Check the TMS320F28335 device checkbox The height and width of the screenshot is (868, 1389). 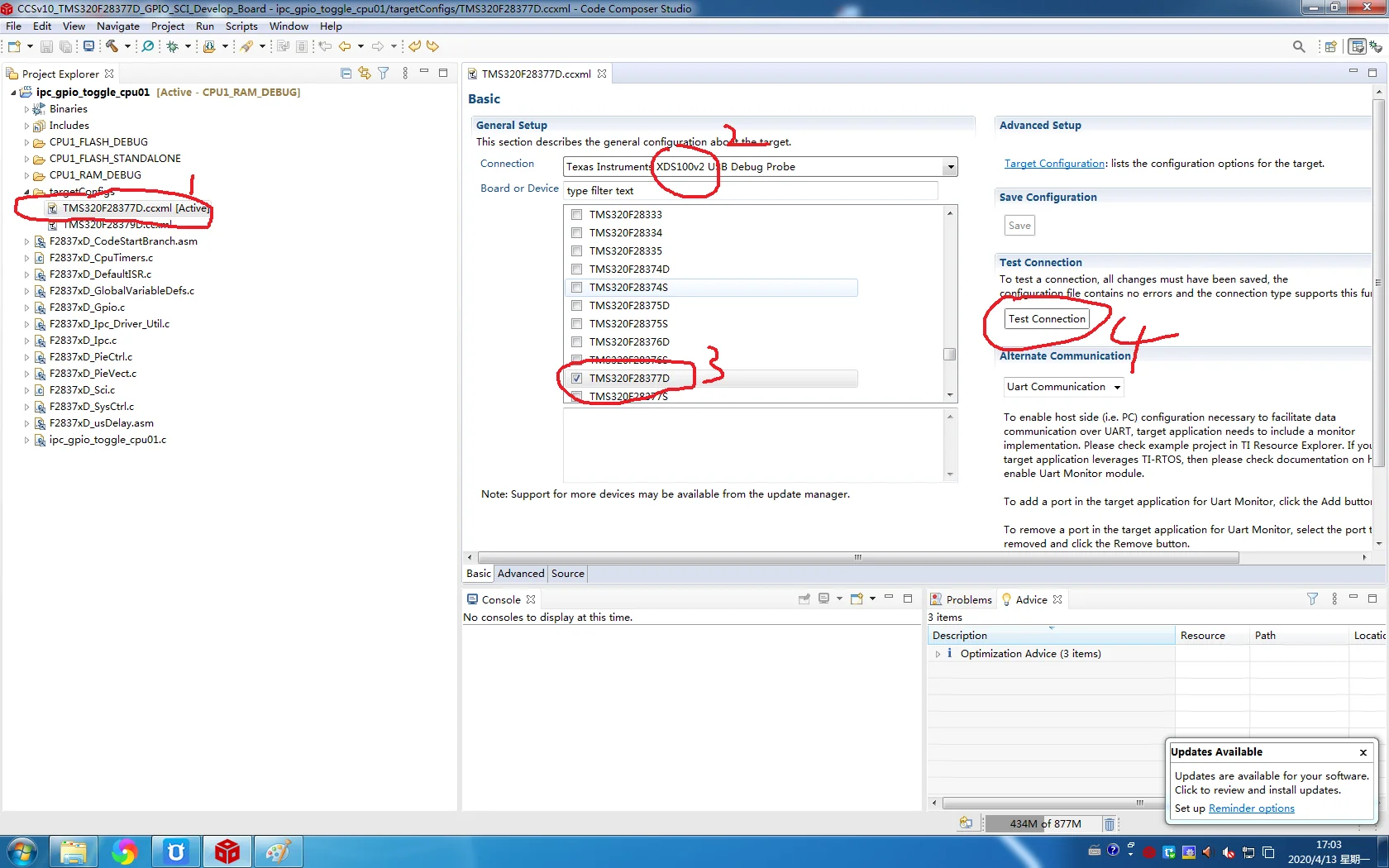pyautogui.click(x=577, y=251)
